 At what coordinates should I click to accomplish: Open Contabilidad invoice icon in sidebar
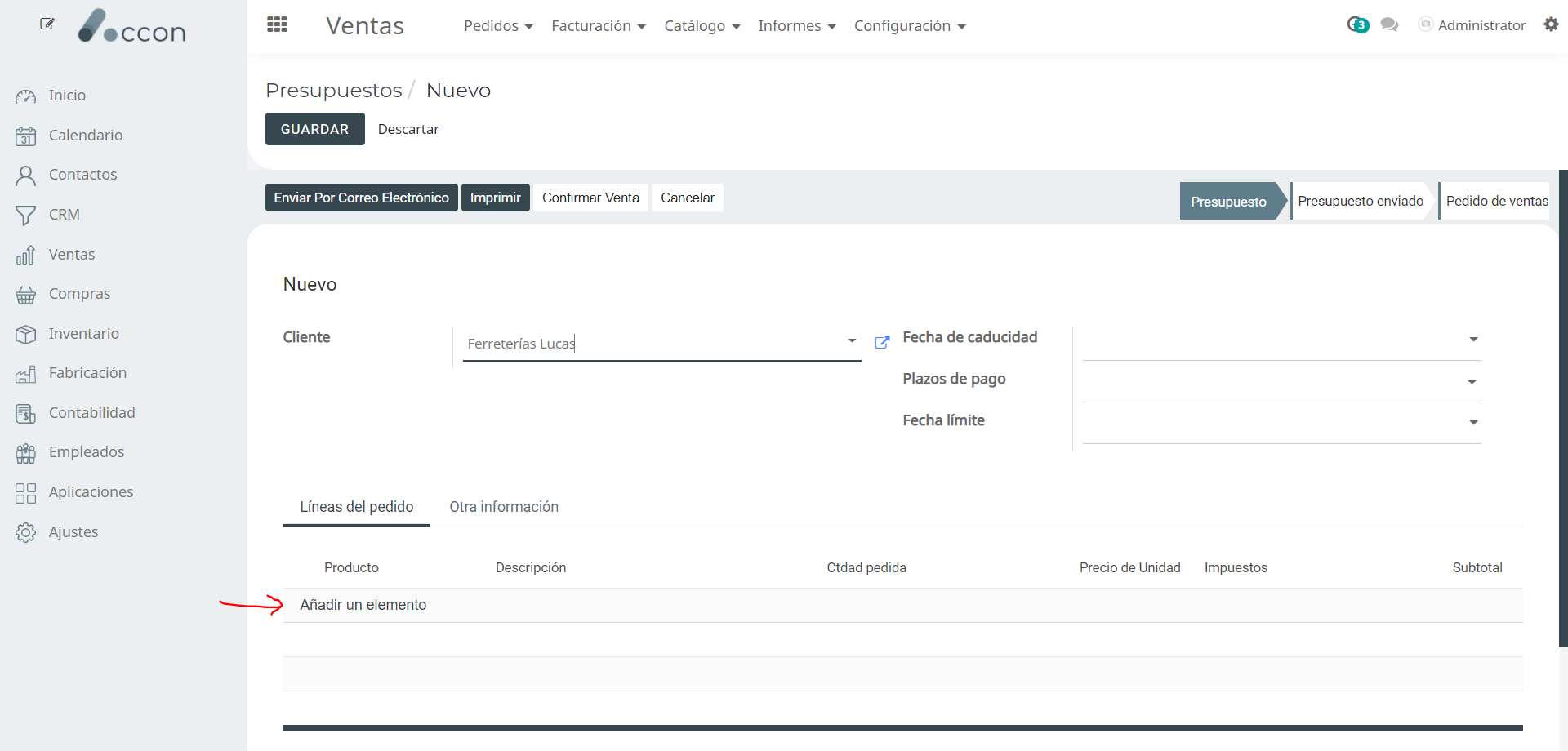coord(25,414)
